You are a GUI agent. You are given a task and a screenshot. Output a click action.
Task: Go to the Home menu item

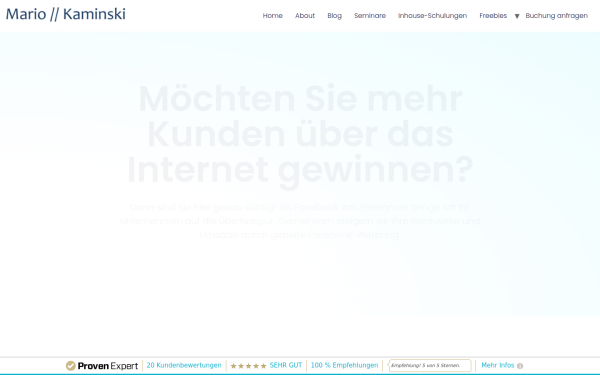tap(272, 16)
